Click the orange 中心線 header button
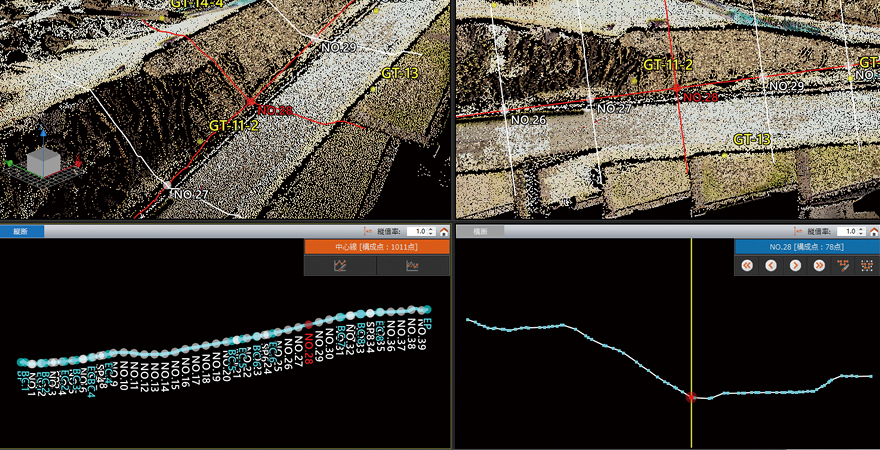Screen dimensions: 880x450 point(376,247)
